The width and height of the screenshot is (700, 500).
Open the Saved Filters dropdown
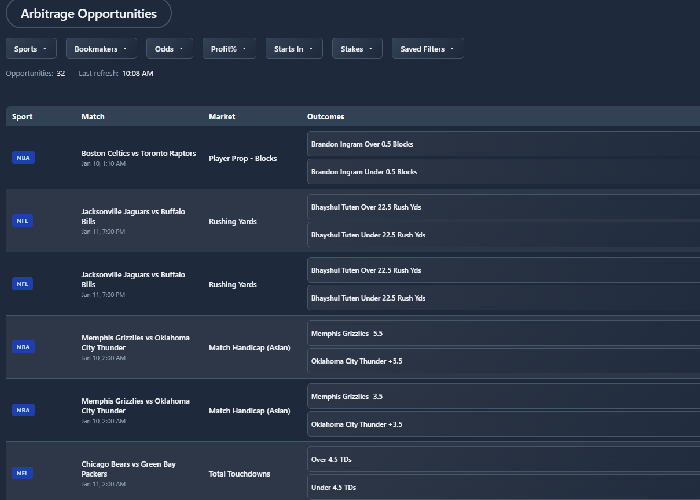[x=428, y=49]
